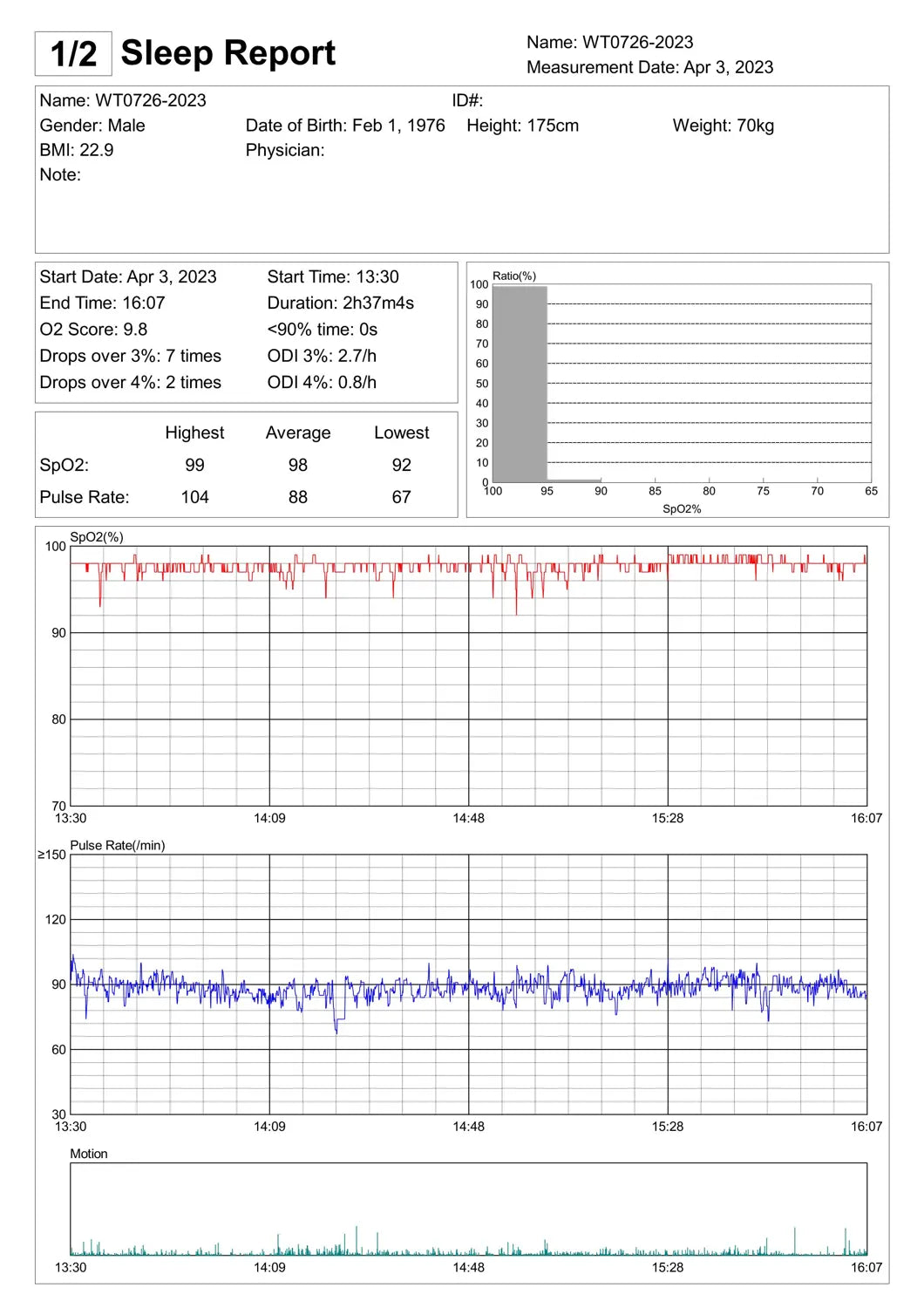
Task: Click Drops over 4%: 2 times
Action: click(x=130, y=382)
